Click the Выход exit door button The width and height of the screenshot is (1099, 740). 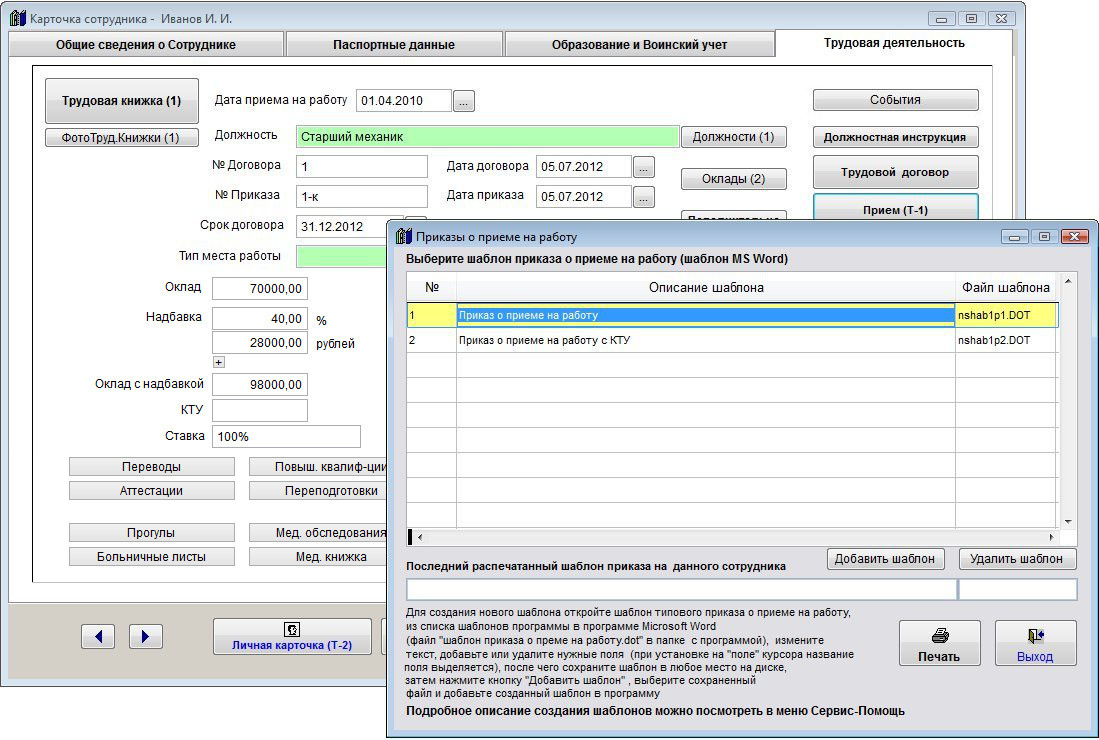1035,644
